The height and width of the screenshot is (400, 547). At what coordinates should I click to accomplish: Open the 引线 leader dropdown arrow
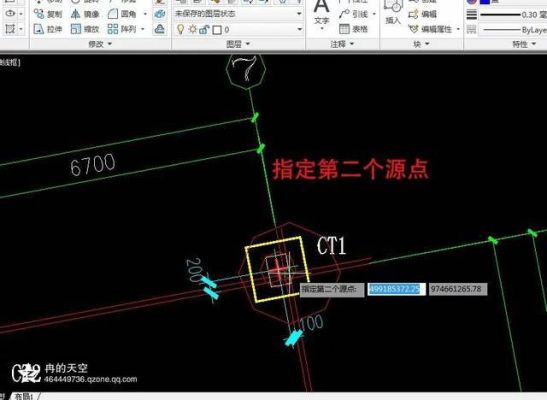pyautogui.click(x=374, y=14)
